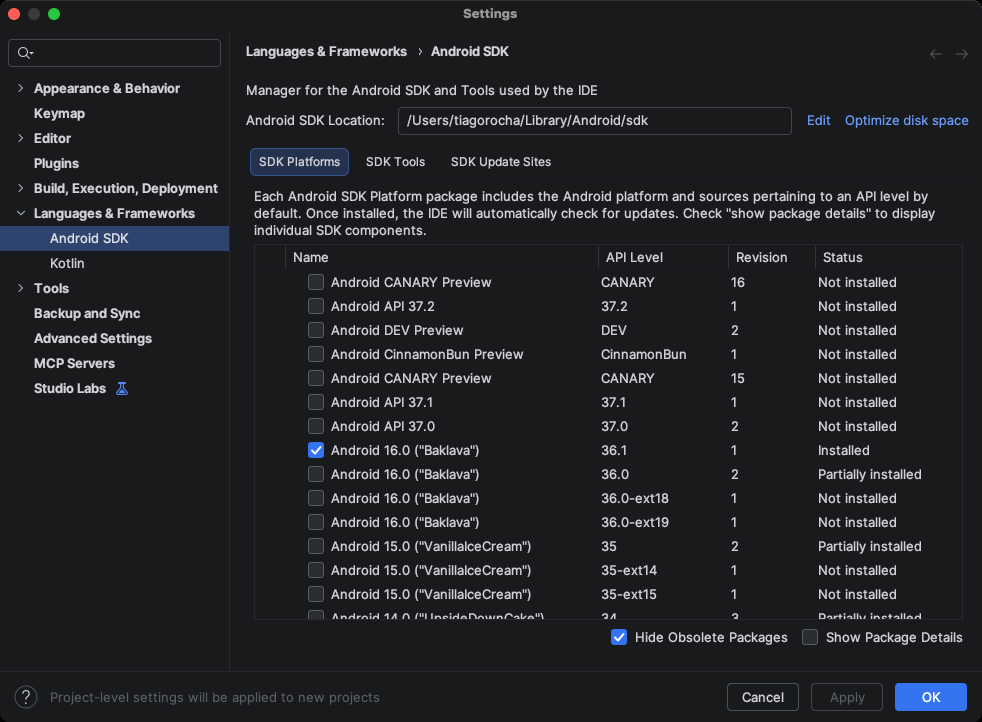The image size is (982, 722).
Task: Select the Android CinnamonBun Preview row name
Action: tap(427, 354)
